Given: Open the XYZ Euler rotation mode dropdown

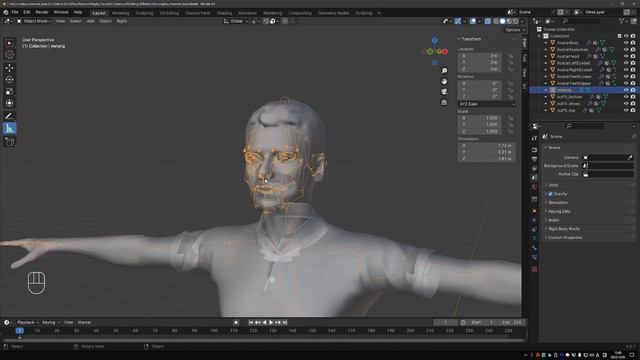Looking at the screenshot, I should (x=487, y=104).
